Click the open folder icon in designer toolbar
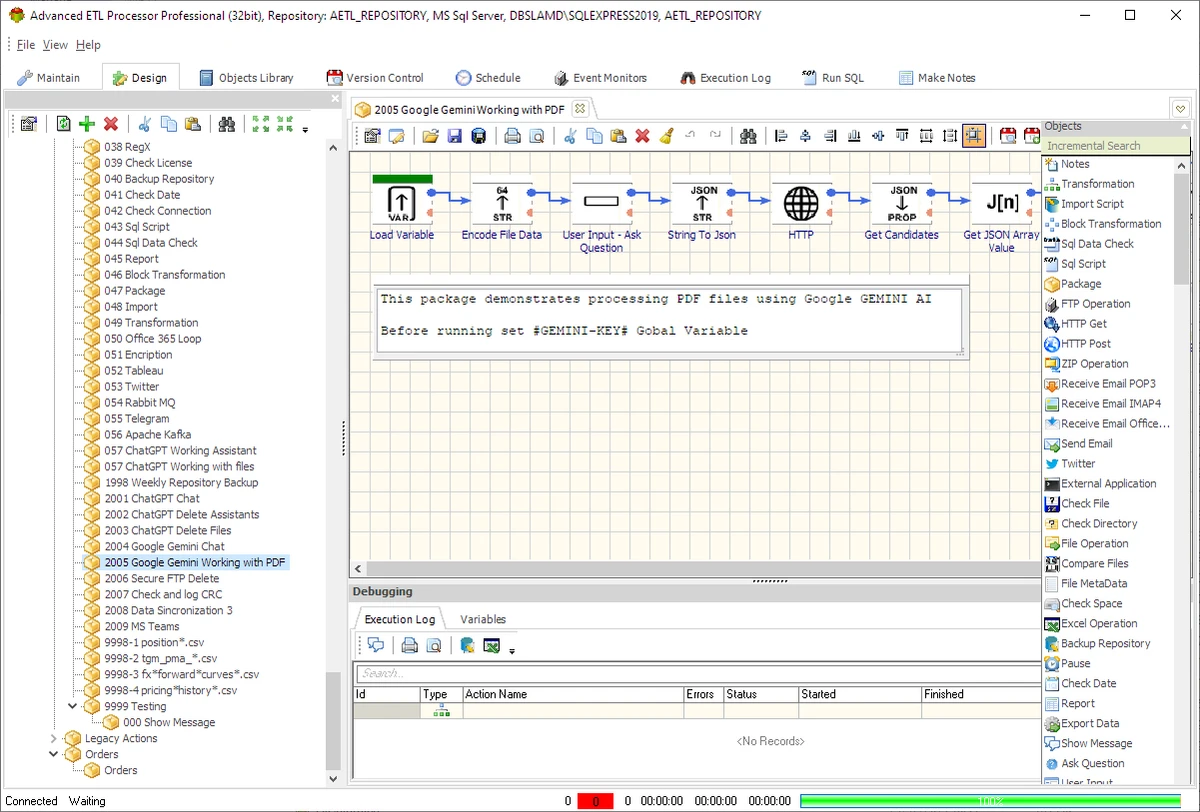 [x=430, y=136]
